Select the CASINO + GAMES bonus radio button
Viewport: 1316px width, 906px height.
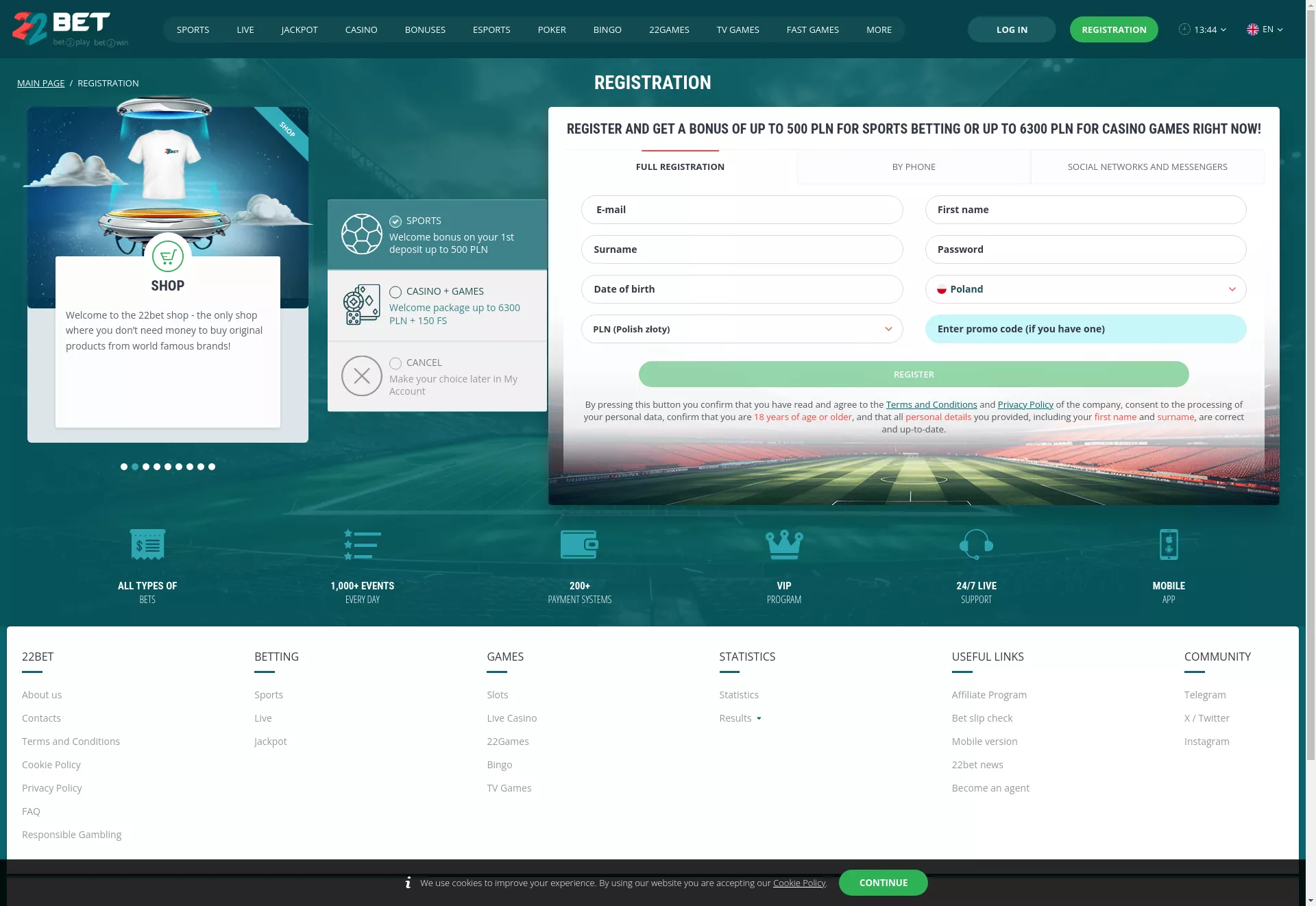(395, 292)
